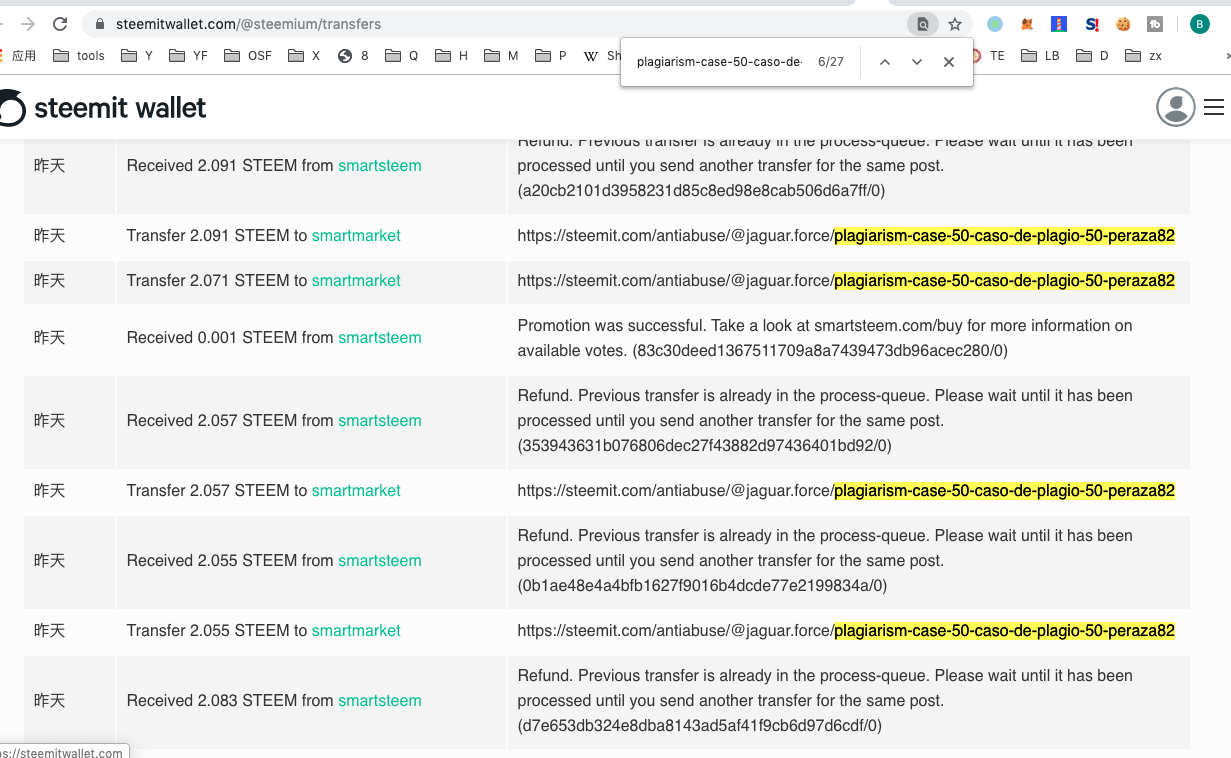
Task: Open the X bookmark folder
Action: click(304, 56)
